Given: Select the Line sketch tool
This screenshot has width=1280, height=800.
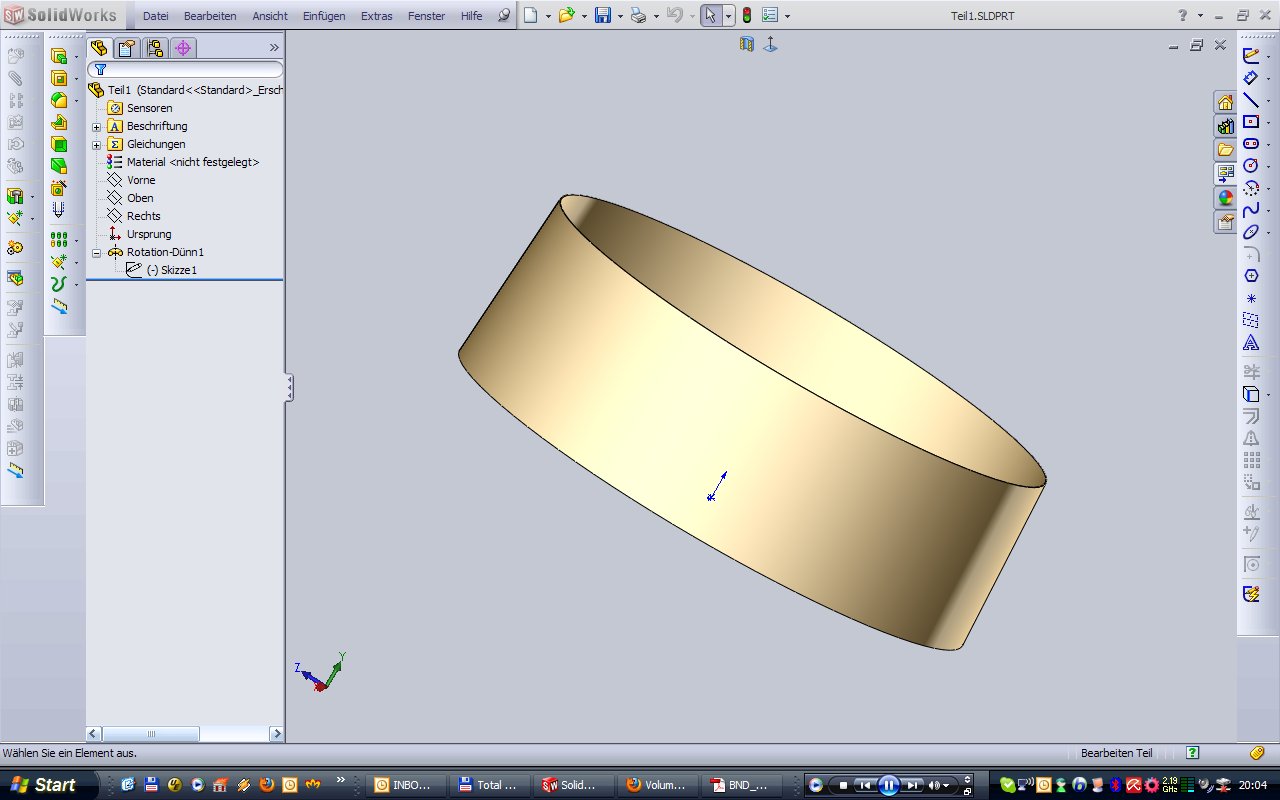Looking at the screenshot, I should (x=1250, y=100).
